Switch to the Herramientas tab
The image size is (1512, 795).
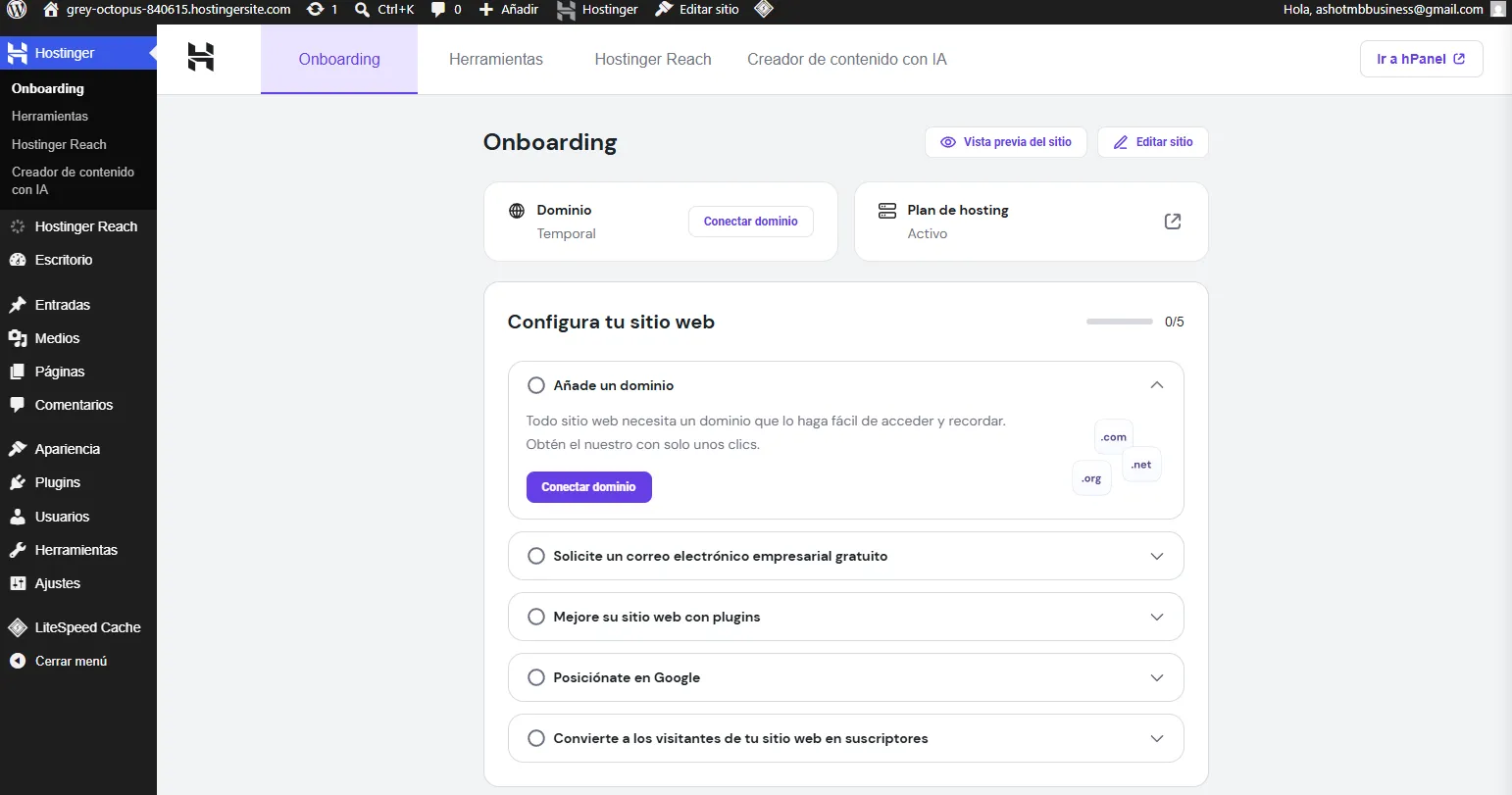click(x=496, y=59)
